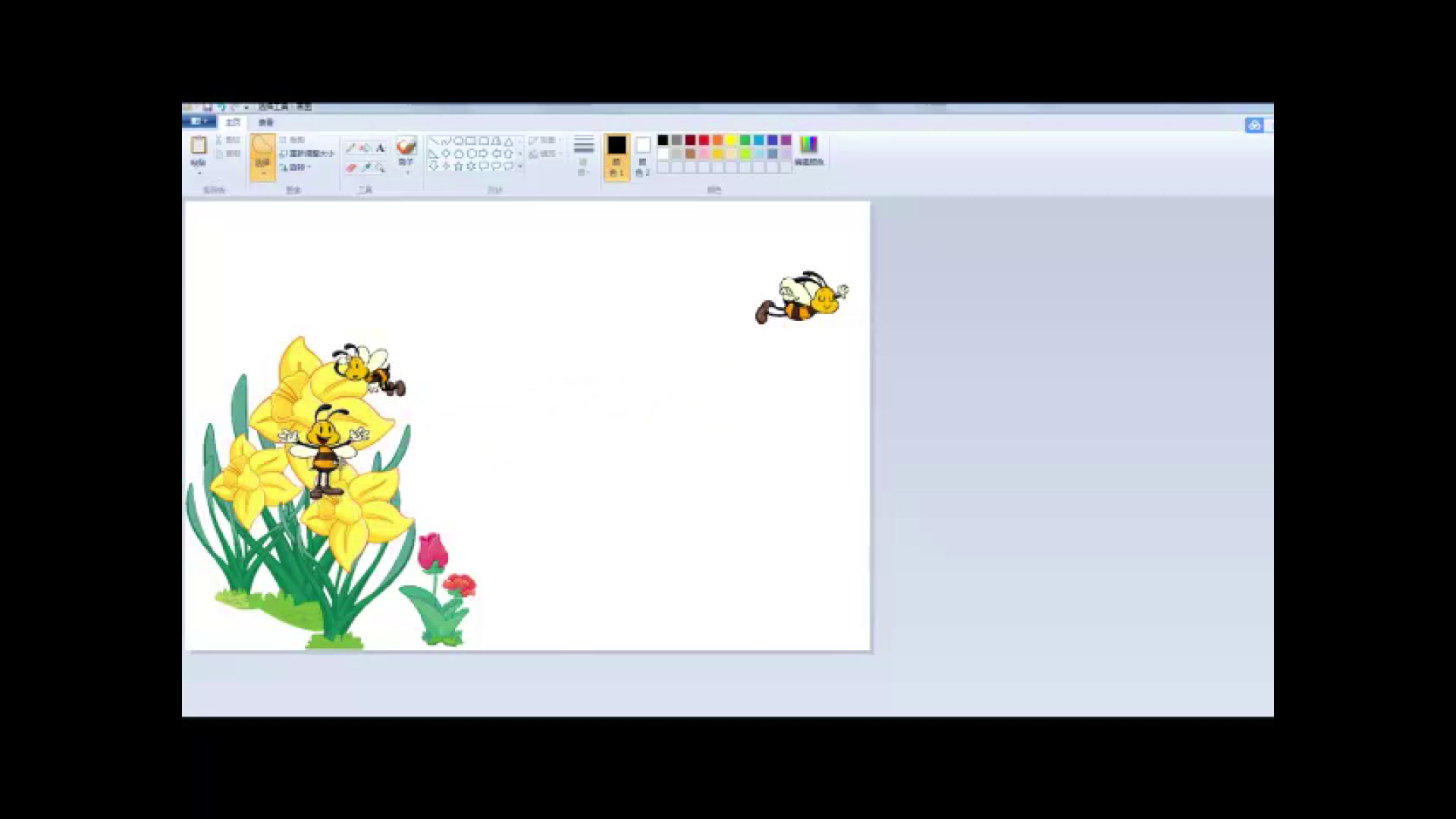1456x819 pixels.
Task: Click the Resize button
Action: (308, 154)
